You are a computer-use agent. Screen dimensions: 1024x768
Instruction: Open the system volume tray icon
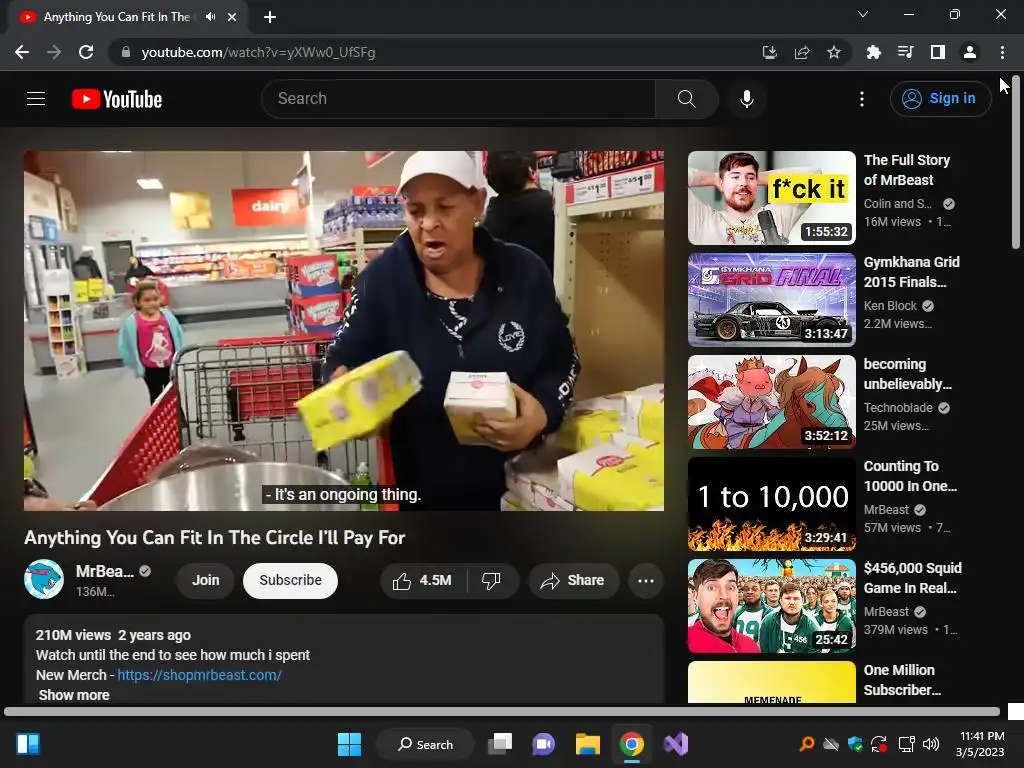point(931,744)
